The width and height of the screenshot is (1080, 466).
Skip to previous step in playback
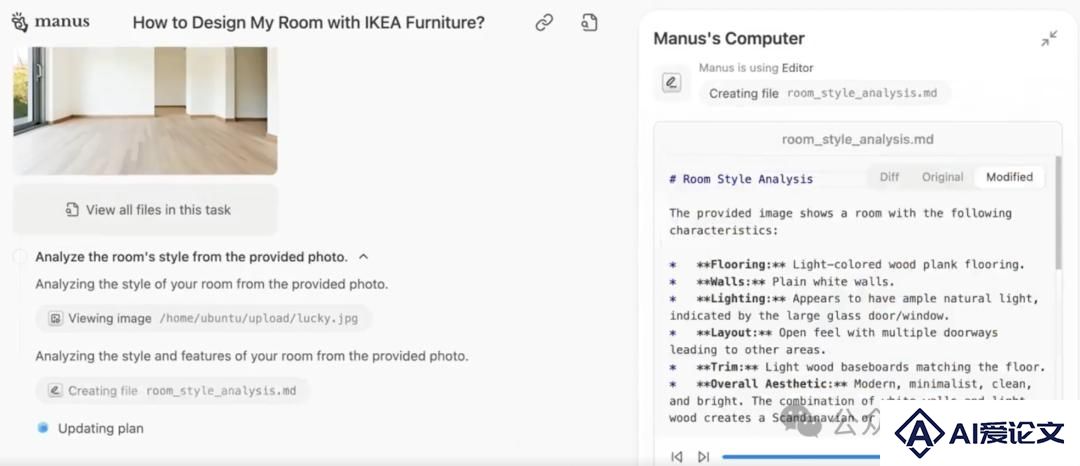677,456
